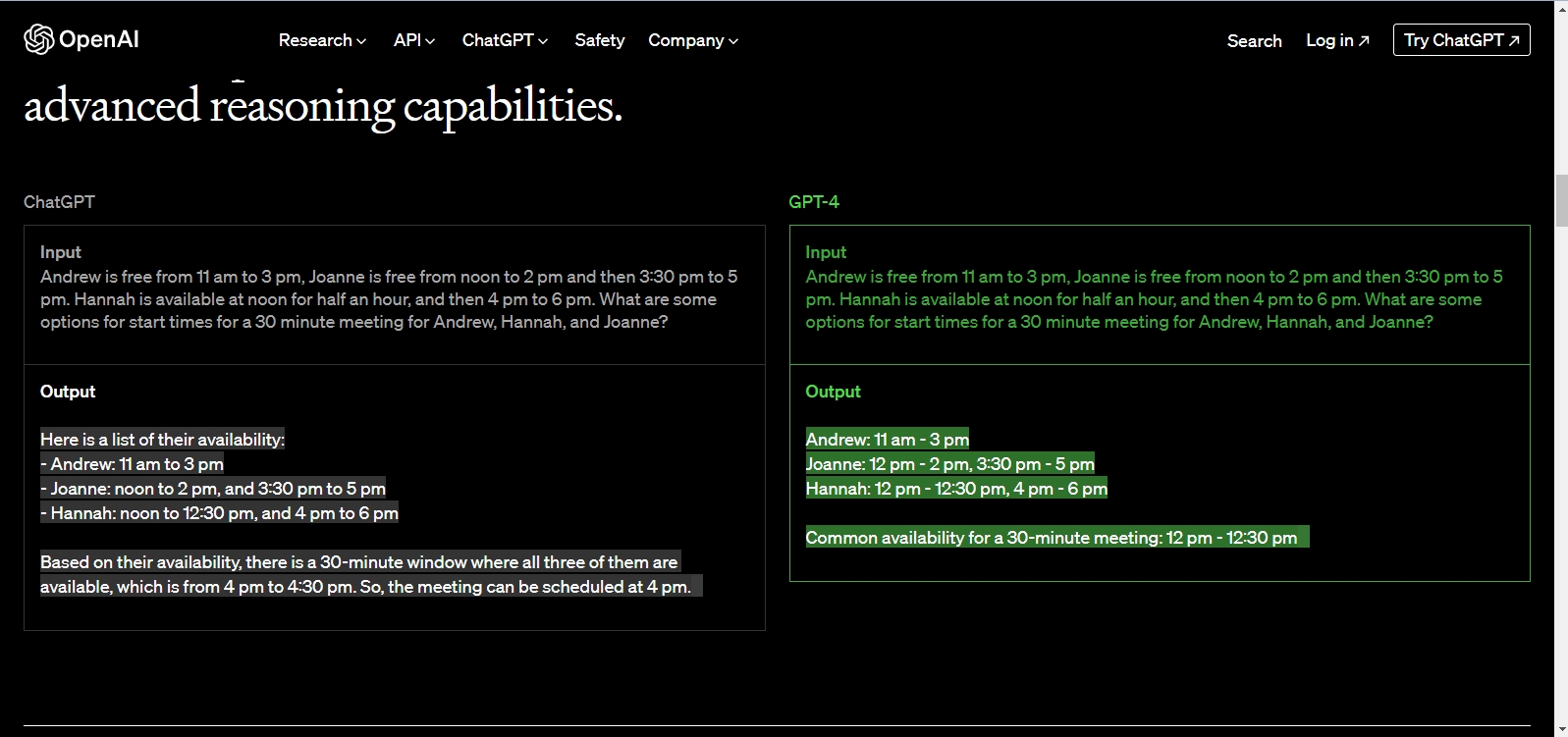Click the scrollbar up arrow
1568x737 pixels.
coord(1560,9)
